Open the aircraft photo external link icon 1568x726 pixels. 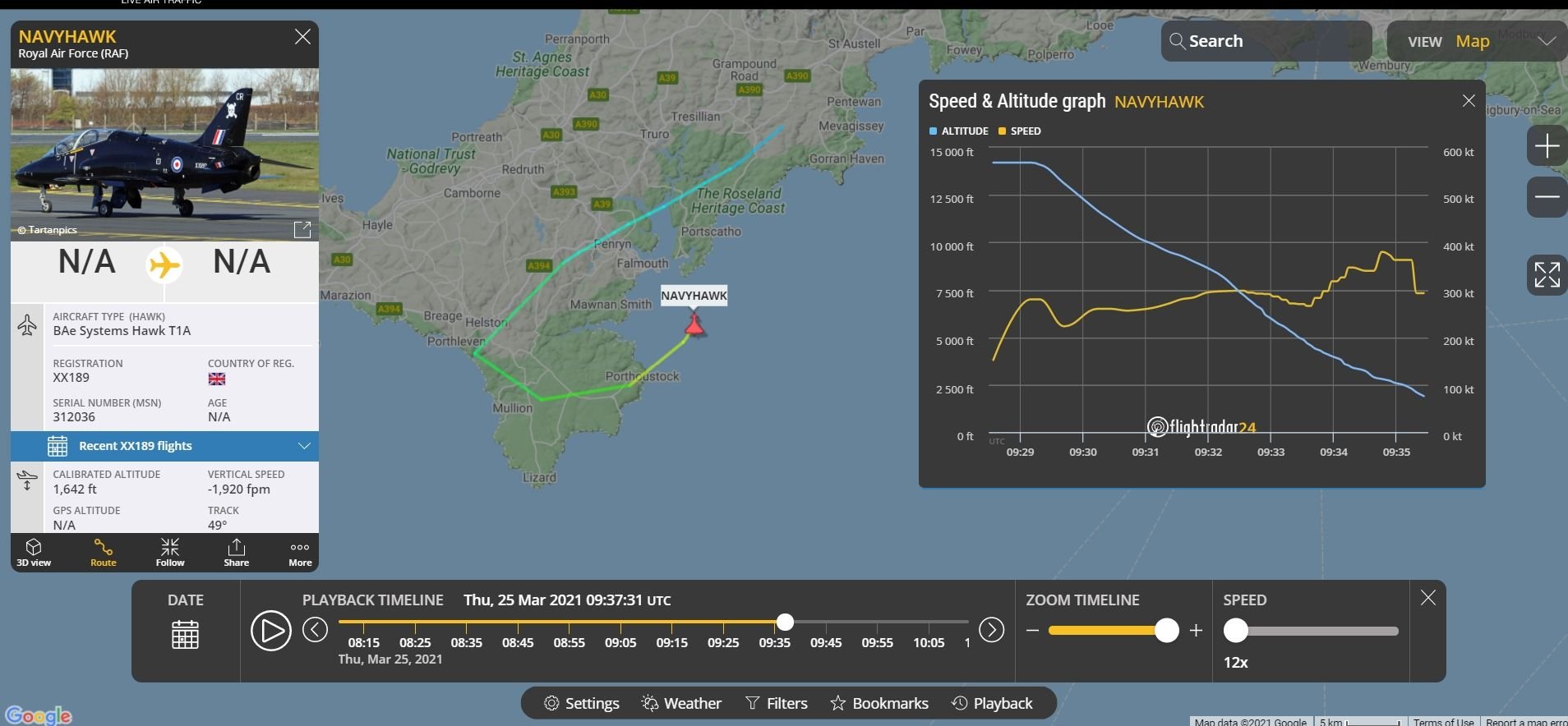coord(302,229)
